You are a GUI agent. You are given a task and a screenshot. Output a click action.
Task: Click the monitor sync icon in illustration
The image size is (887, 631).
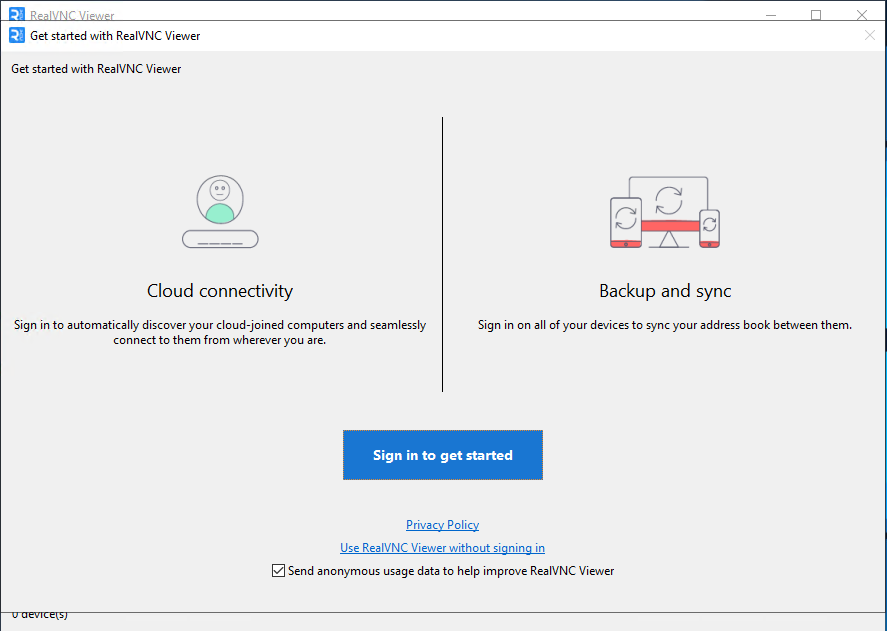(x=667, y=195)
